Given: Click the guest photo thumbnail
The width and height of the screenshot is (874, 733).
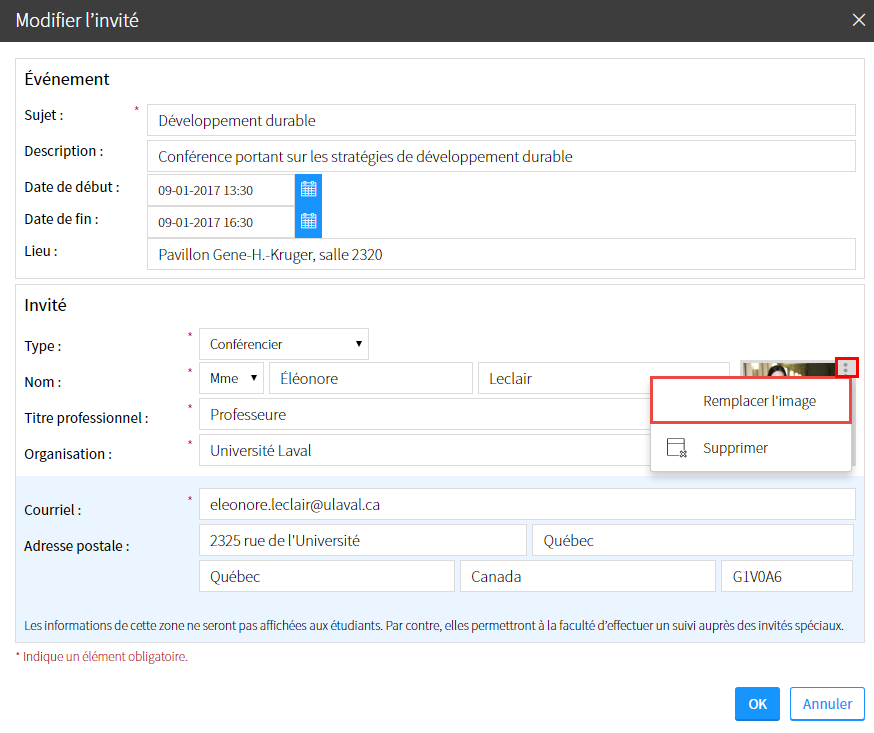Looking at the screenshot, I should click(787, 369).
